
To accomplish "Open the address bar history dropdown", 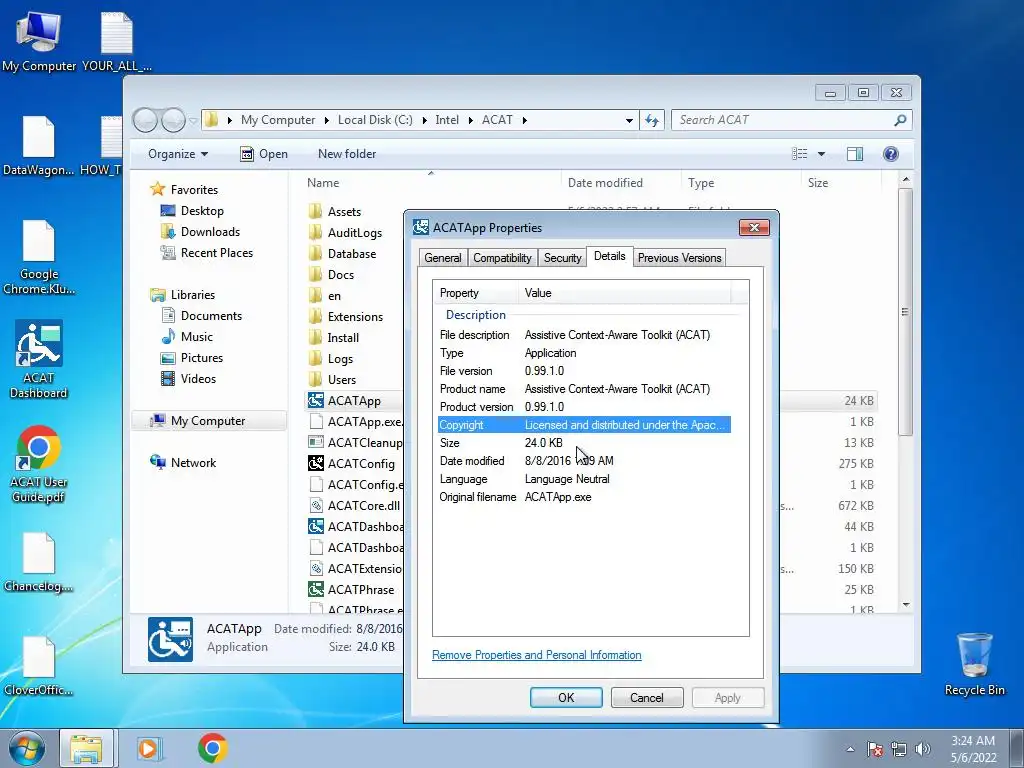I will click(629, 120).
